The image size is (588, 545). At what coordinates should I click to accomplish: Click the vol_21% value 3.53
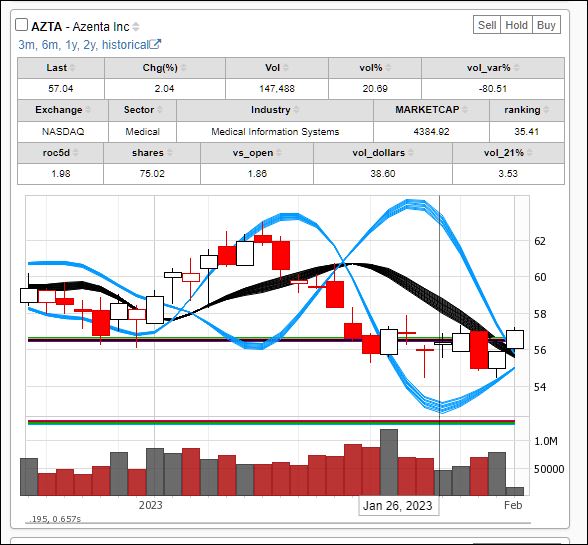coord(508,174)
